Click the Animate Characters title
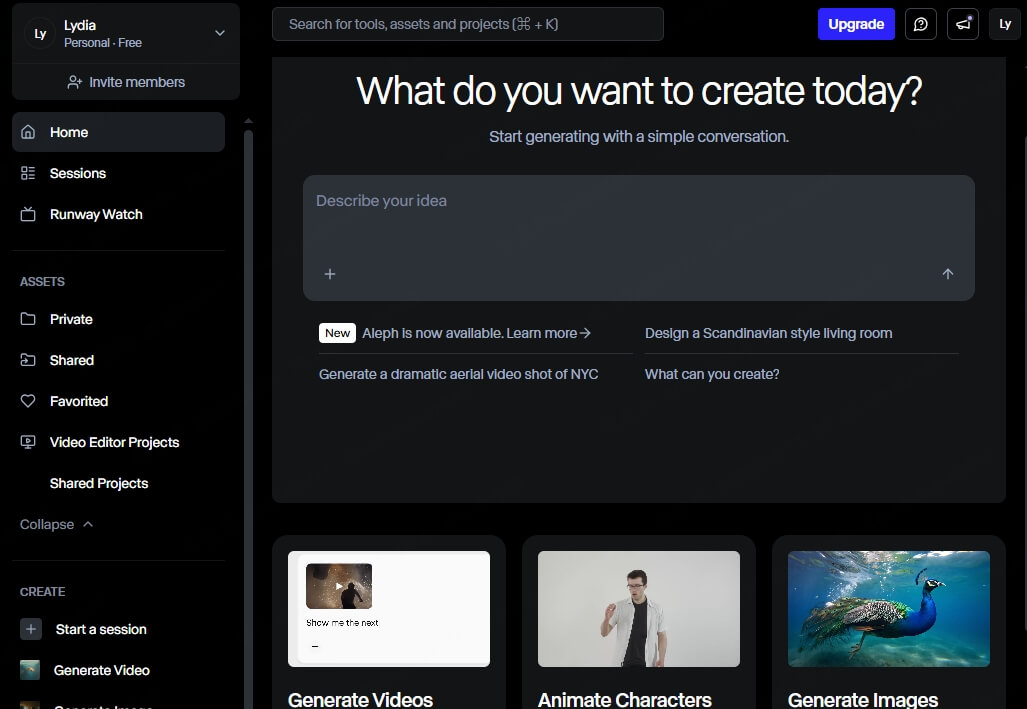 pos(625,699)
